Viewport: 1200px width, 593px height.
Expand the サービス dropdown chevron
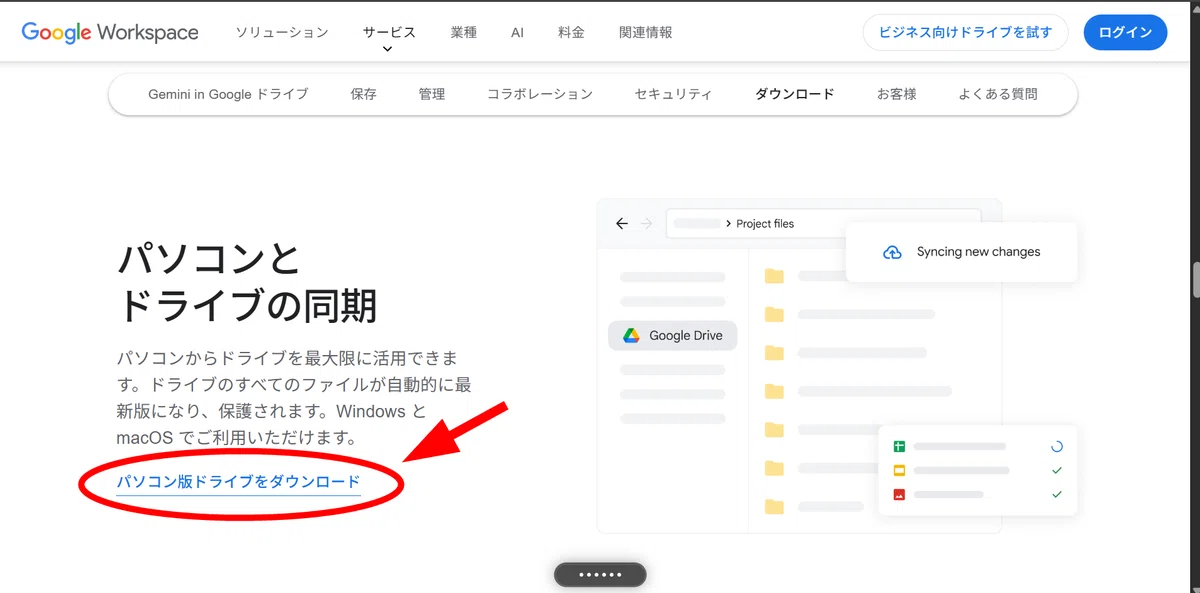389,48
